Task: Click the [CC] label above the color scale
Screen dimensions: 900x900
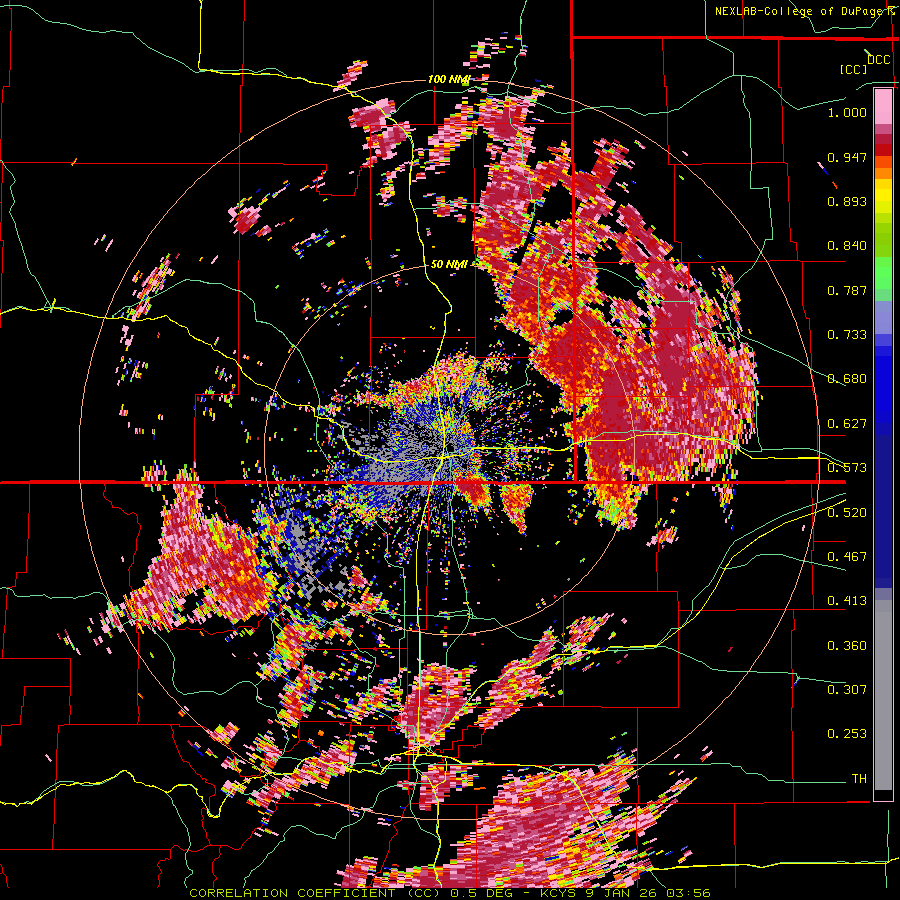Action: coord(854,69)
